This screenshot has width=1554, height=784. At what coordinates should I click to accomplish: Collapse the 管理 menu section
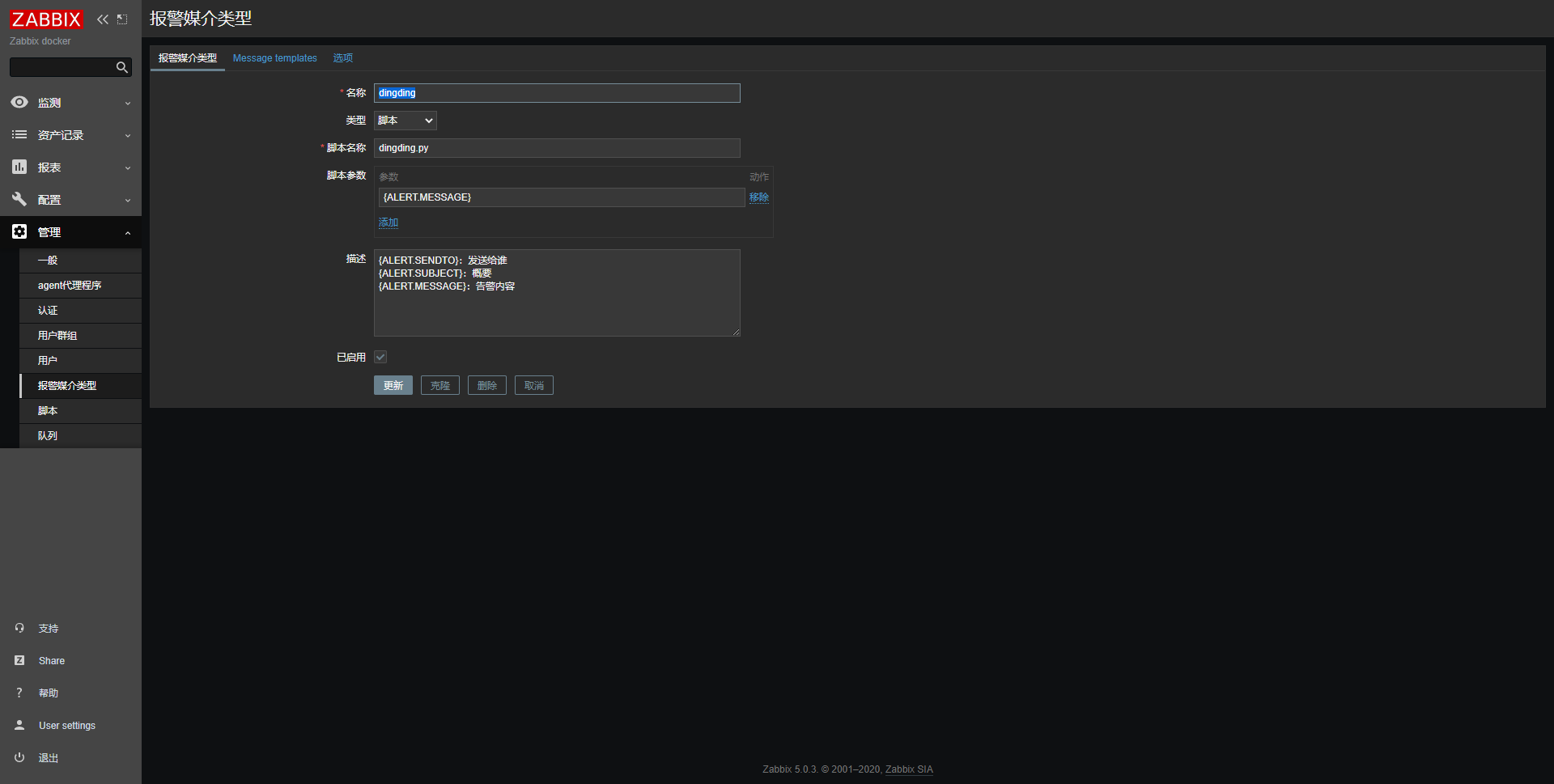coord(70,232)
